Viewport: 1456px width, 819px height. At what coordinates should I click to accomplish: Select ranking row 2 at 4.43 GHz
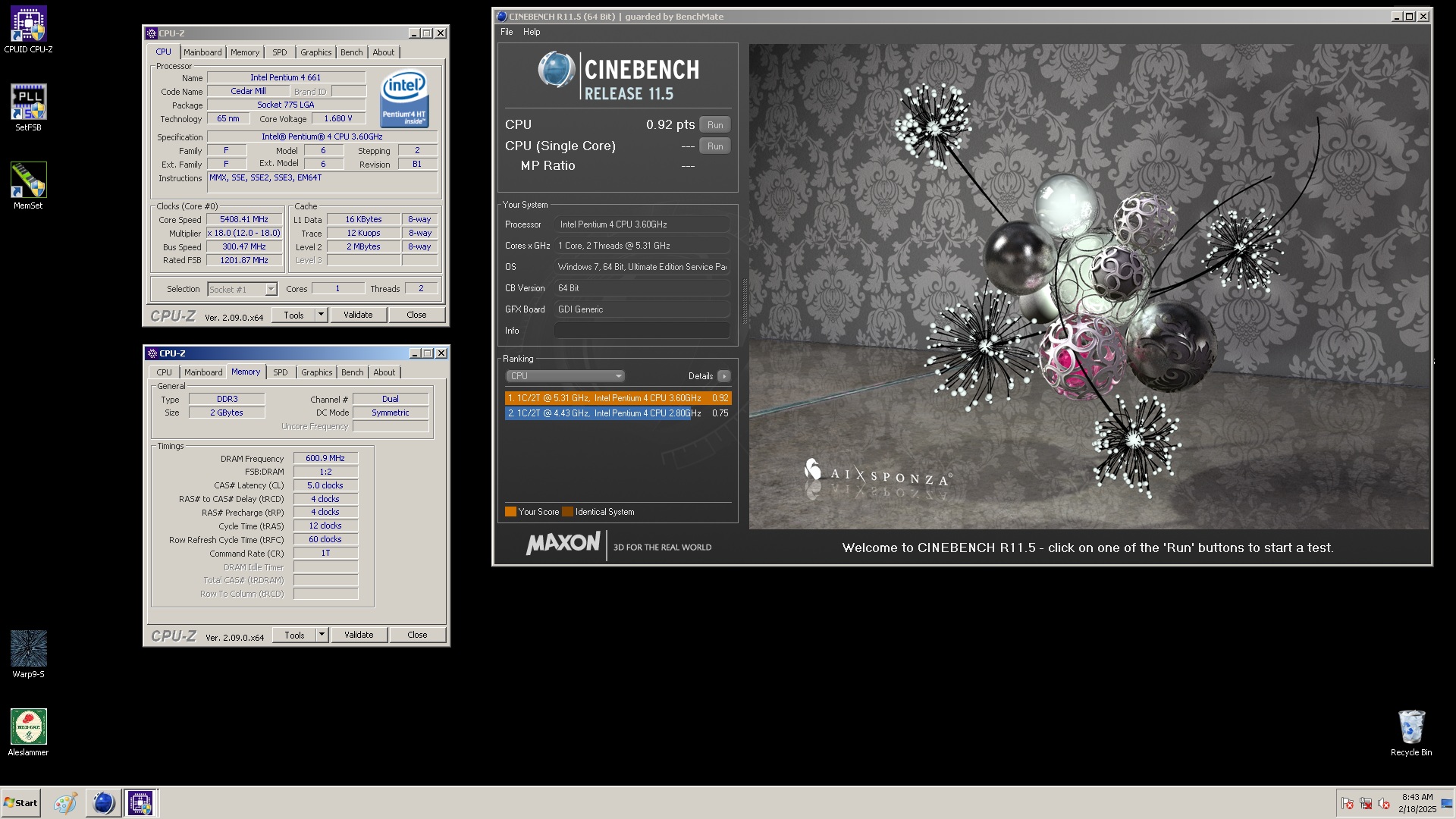tap(618, 413)
